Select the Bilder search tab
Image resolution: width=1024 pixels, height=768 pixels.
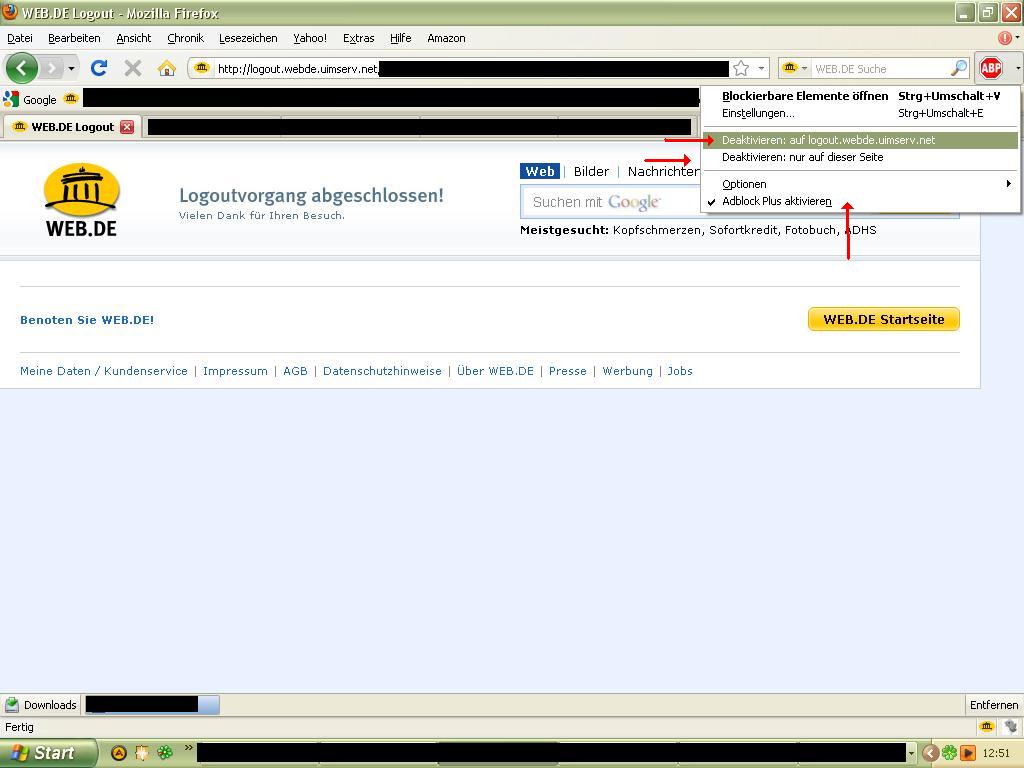(x=591, y=171)
